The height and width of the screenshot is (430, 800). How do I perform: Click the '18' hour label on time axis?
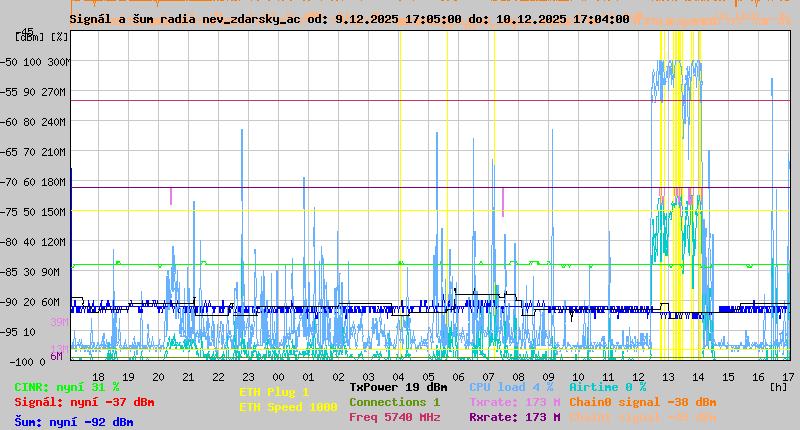coord(98,377)
